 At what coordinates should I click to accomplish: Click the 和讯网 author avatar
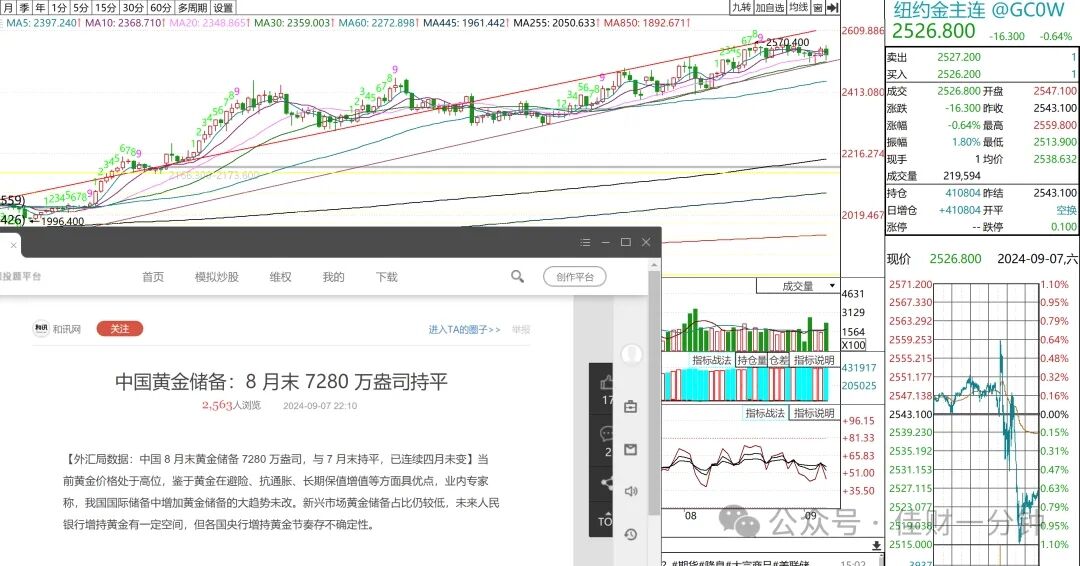[41, 328]
